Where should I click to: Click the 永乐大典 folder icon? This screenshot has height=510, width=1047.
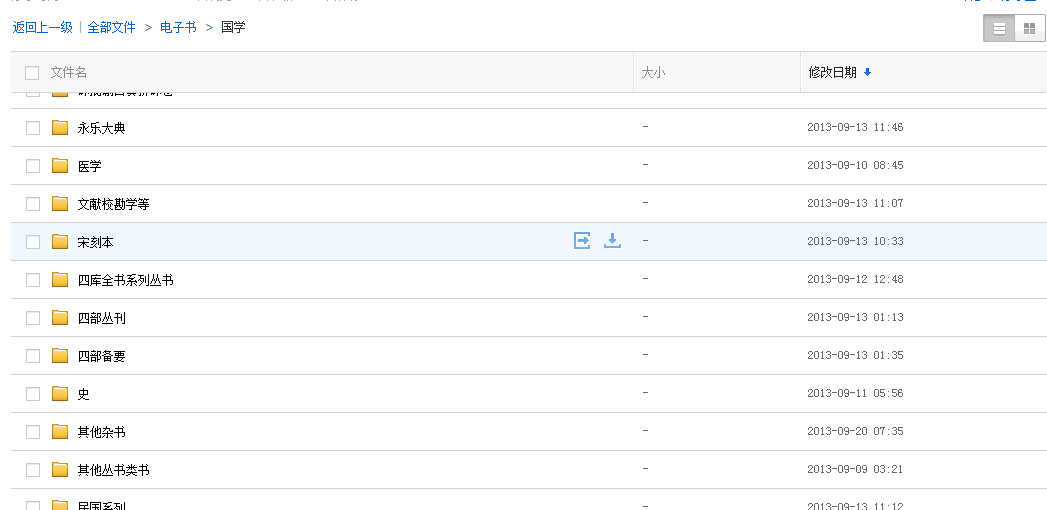(60, 128)
